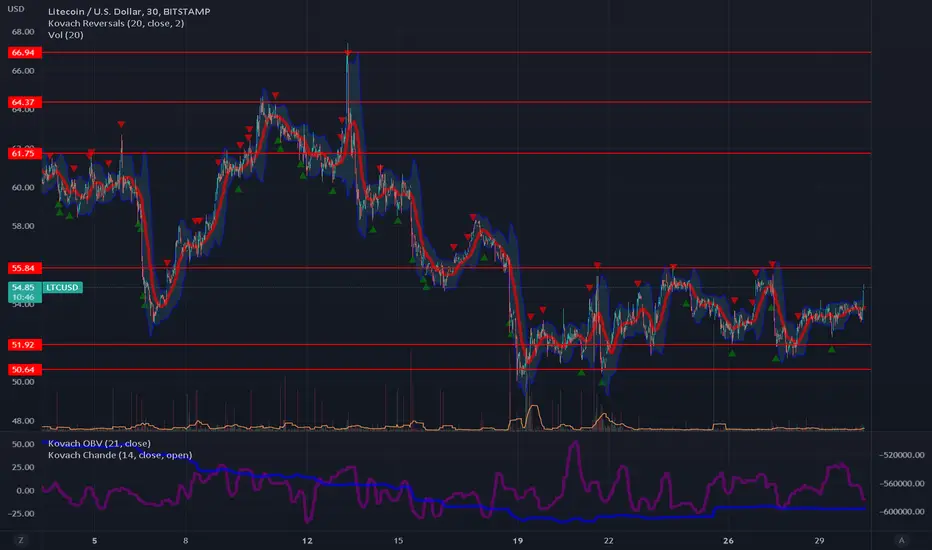Open the Litecoin / U.S. Dollar symbol legend
Viewport: 932px width, 550px height.
(129, 11)
